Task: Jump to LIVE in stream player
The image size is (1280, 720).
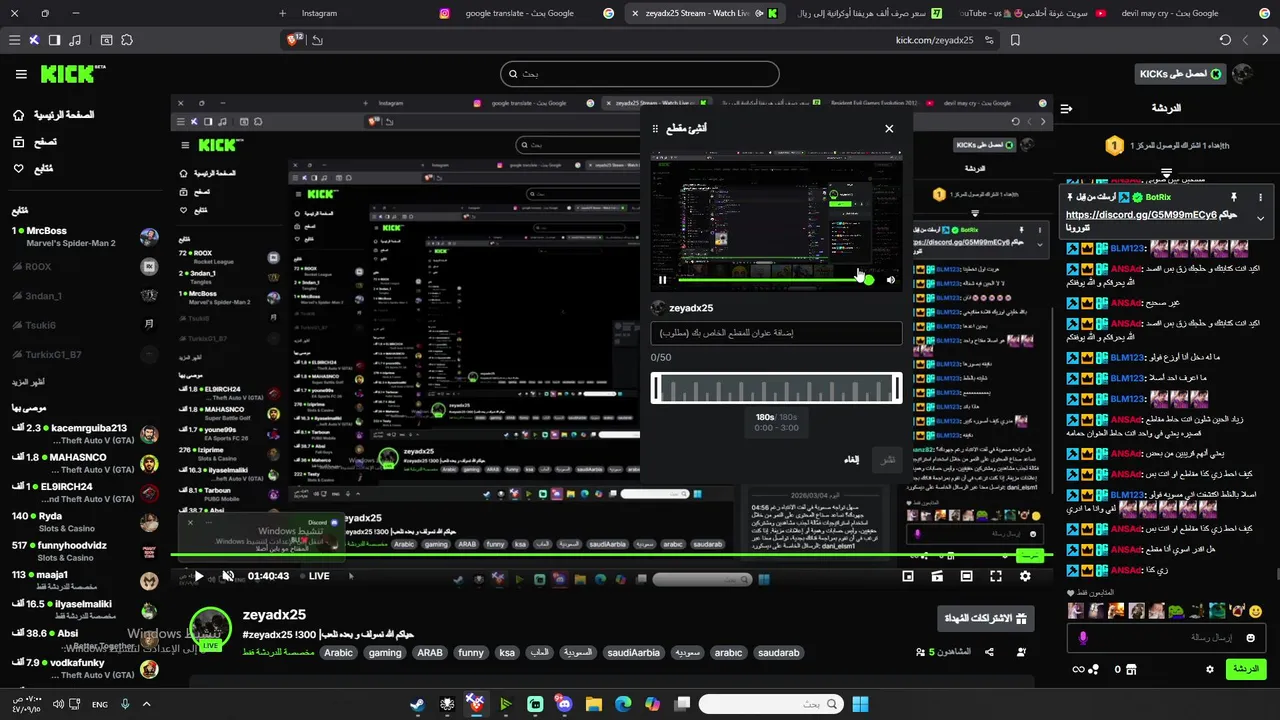Action: pyautogui.click(x=319, y=576)
